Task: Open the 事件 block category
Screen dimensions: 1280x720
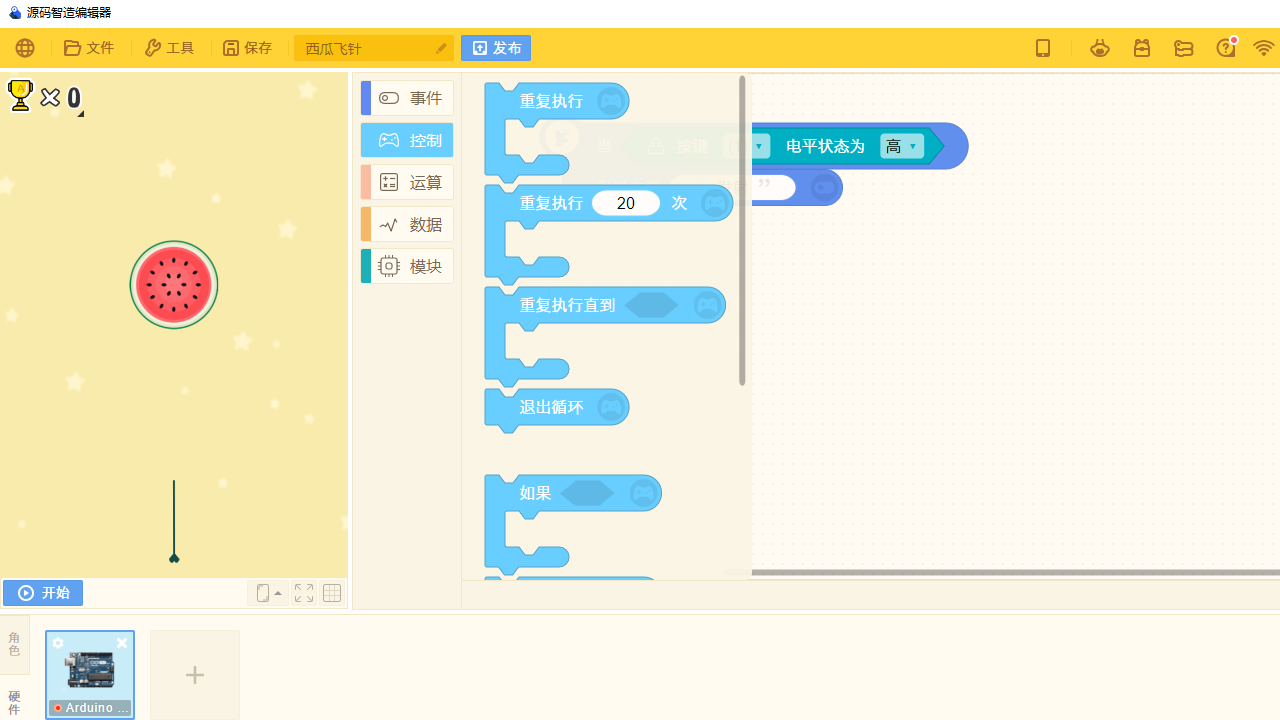Action: [x=407, y=97]
